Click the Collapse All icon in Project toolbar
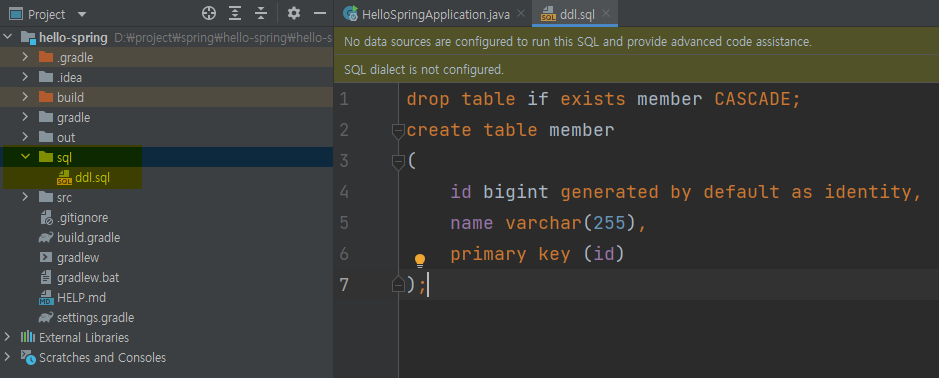This screenshot has height=378, width=939. pyautogui.click(x=261, y=13)
